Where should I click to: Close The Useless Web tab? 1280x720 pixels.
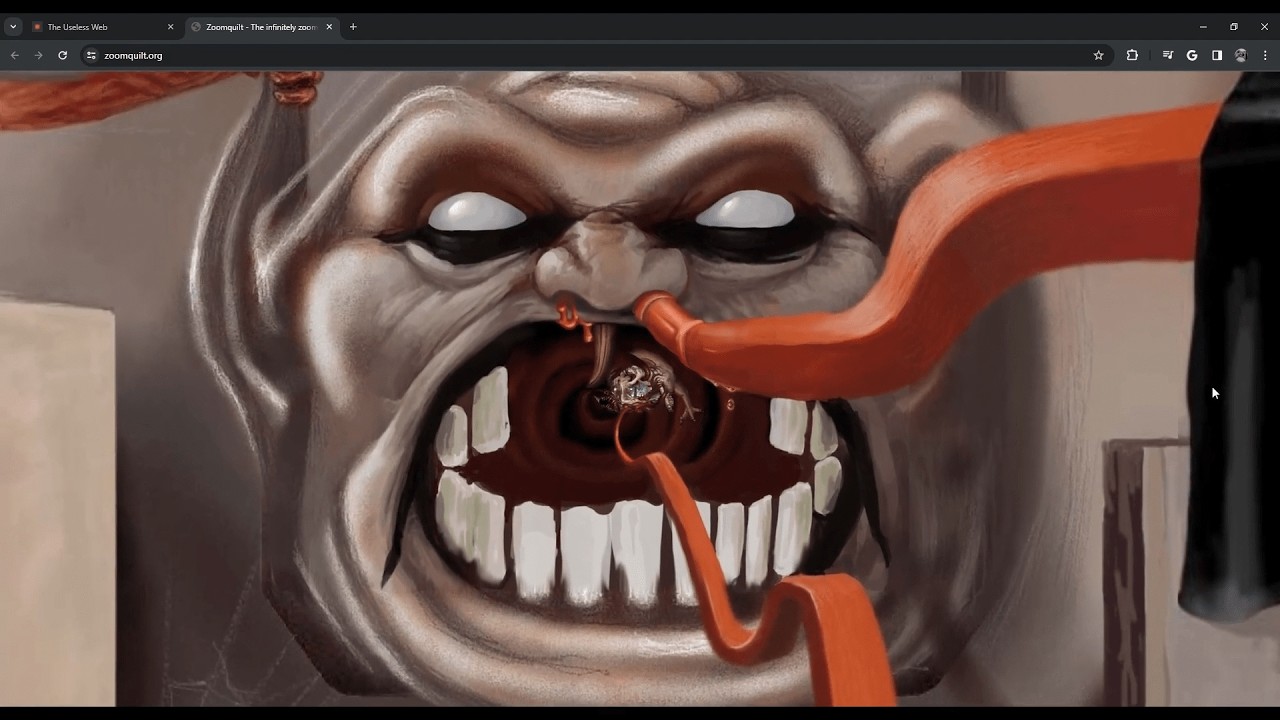(170, 27)
